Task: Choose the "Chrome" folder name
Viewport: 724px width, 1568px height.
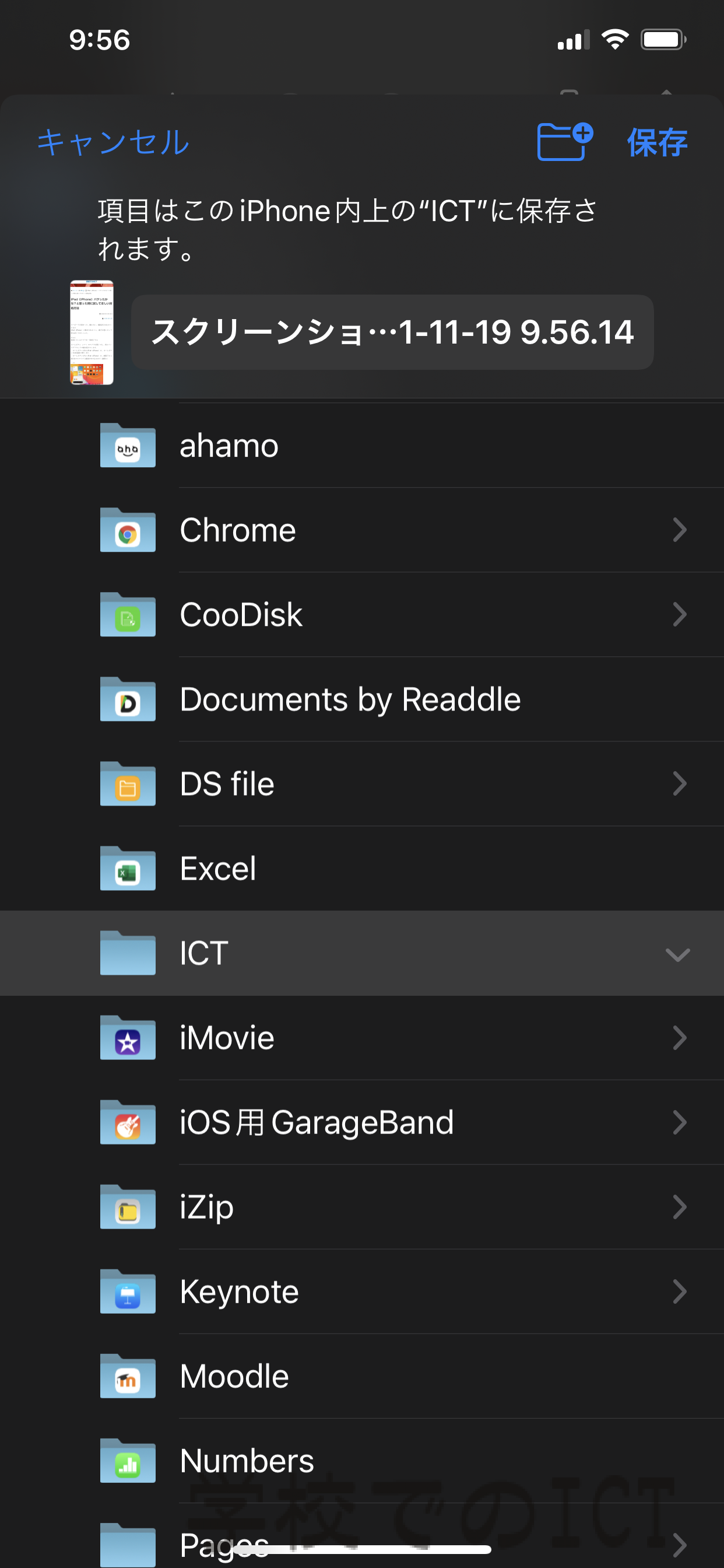Action: click(x=238, y=530)
